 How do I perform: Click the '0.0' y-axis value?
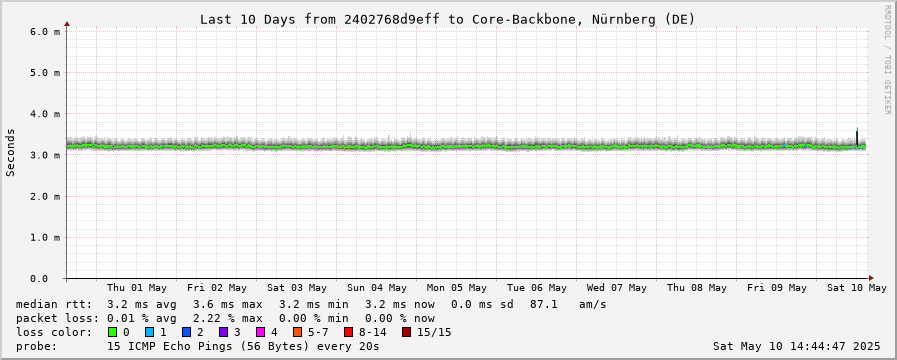point(39,279)
